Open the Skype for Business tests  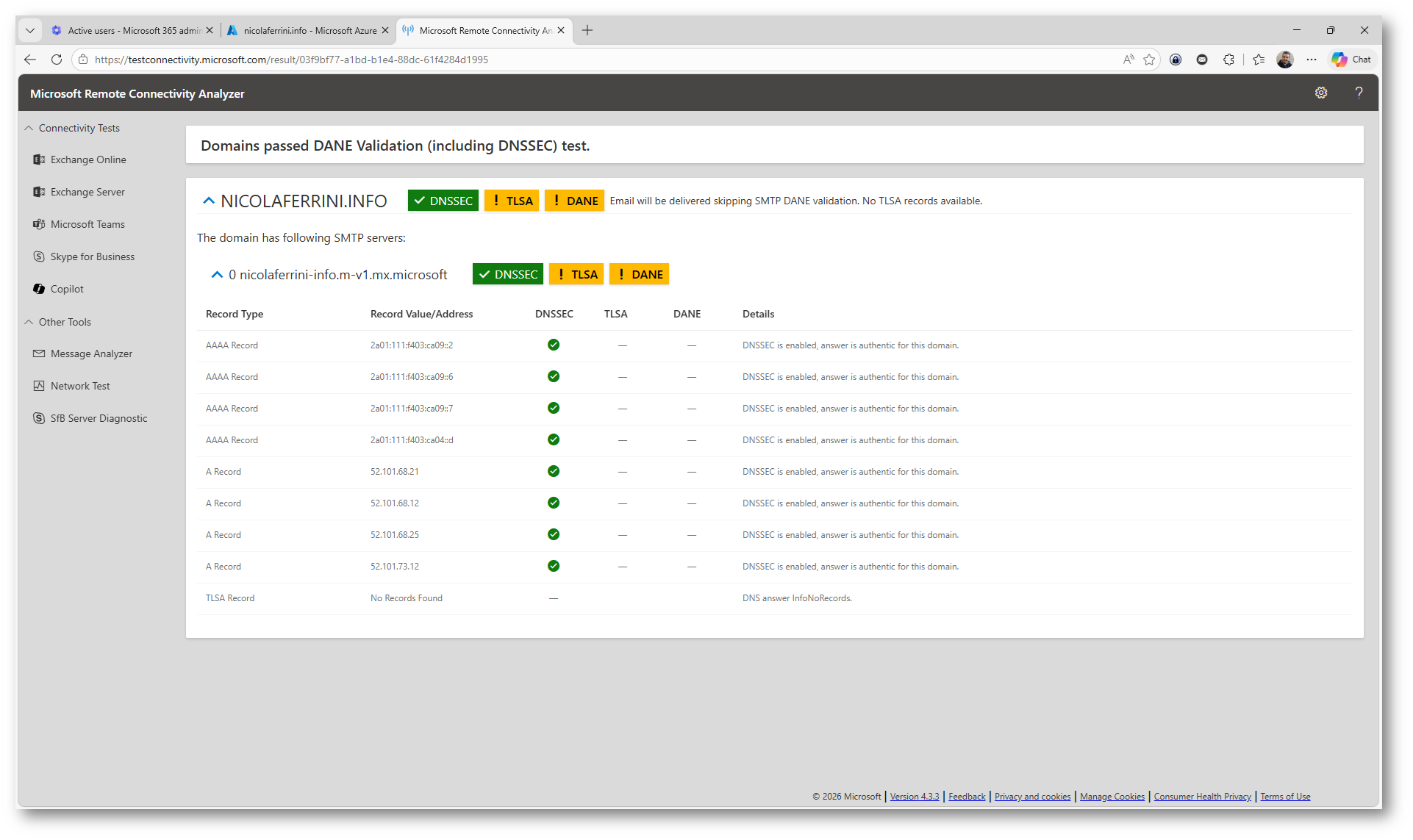pyautogui.click(x=92, y=256)
